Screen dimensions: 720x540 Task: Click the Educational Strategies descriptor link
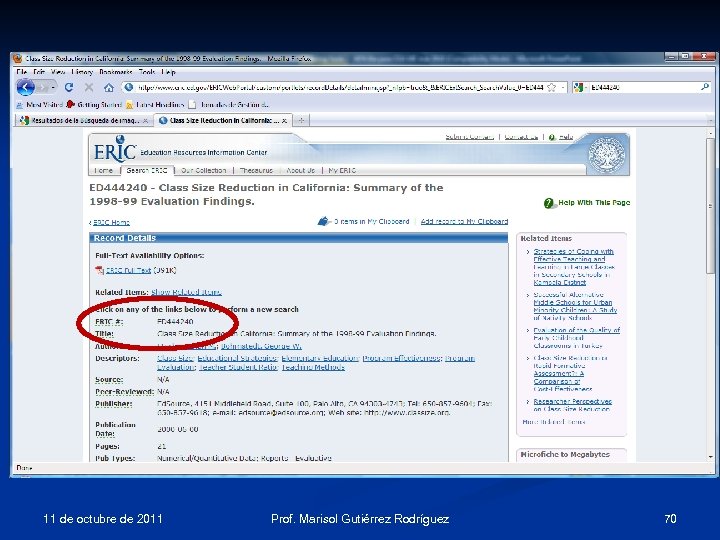[x=238, y=358]
